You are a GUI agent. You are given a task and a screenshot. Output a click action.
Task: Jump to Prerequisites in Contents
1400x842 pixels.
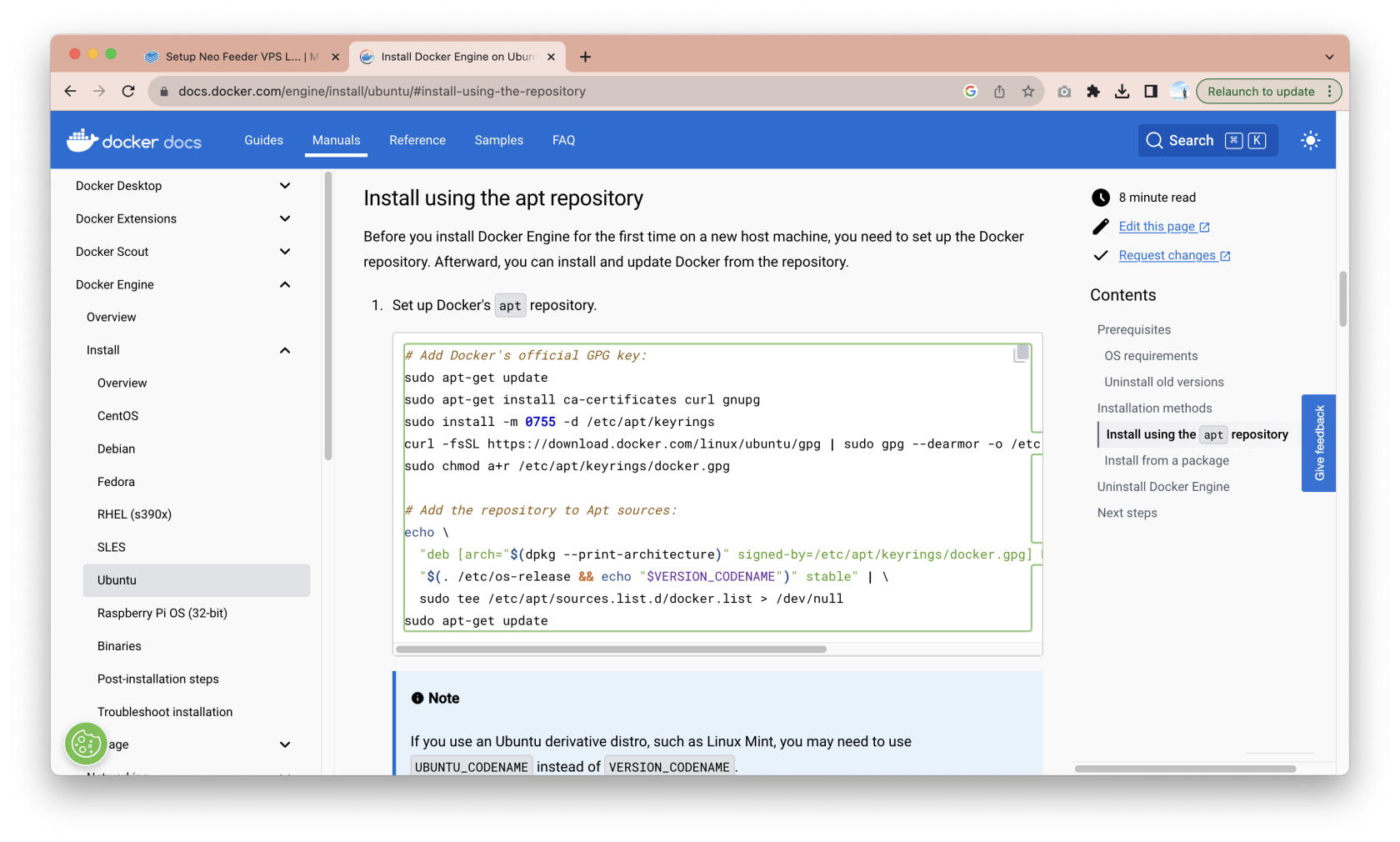click(1133, 329)
